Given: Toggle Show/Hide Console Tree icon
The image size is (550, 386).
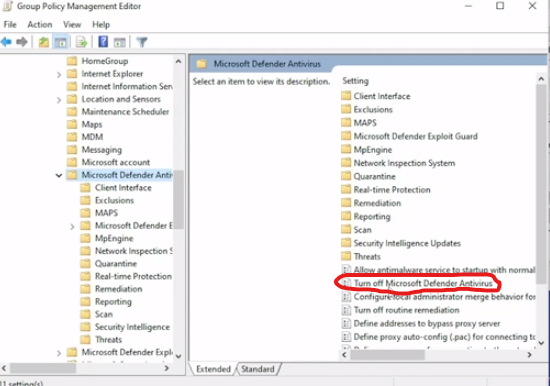Looking at the screenshot, I should pyautogui.click(x=60, y=42).
